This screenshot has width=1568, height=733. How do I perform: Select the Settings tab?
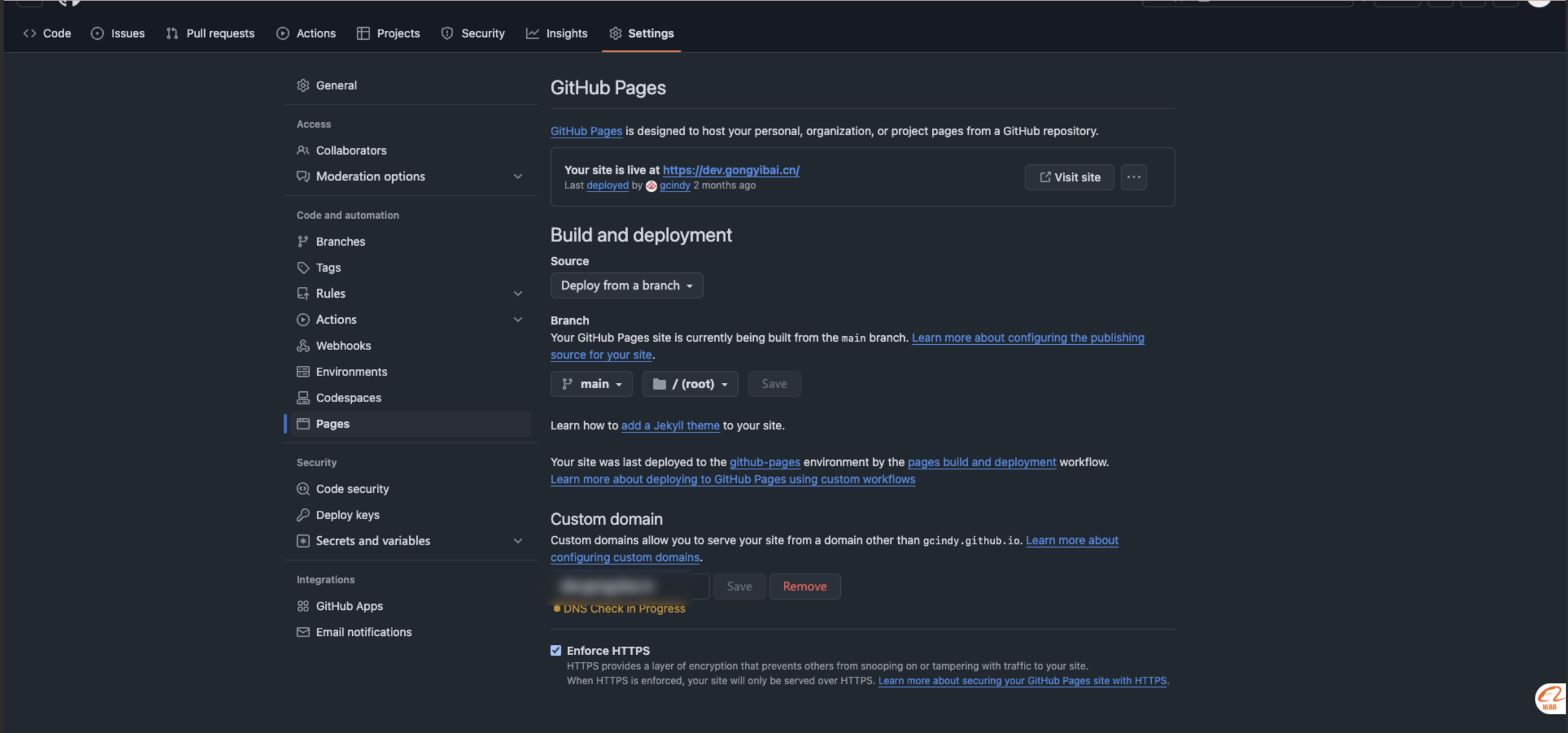(x=641, y=33)
